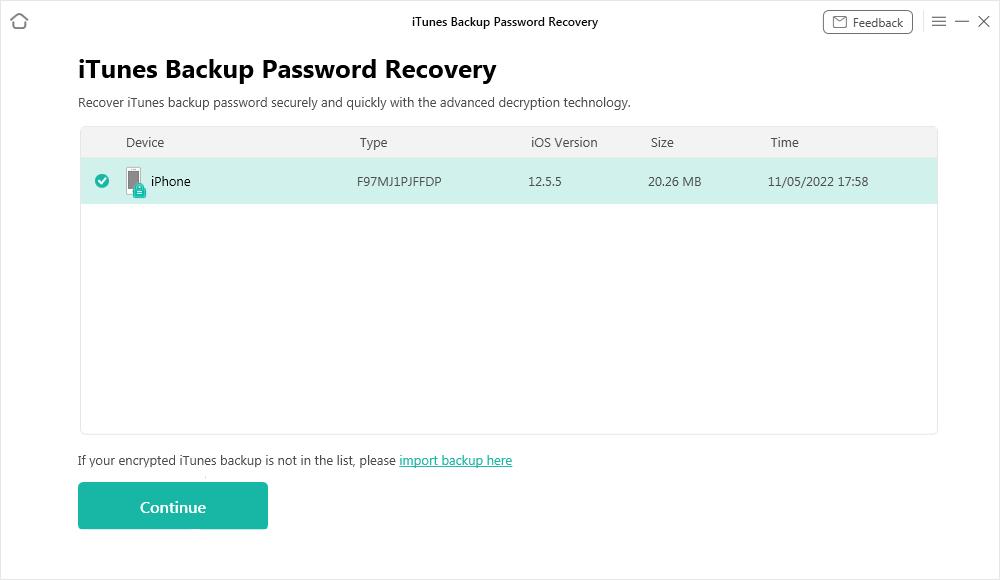
Task: Click the Size column header
Action: pyautogui.click(x=662, y=143)
